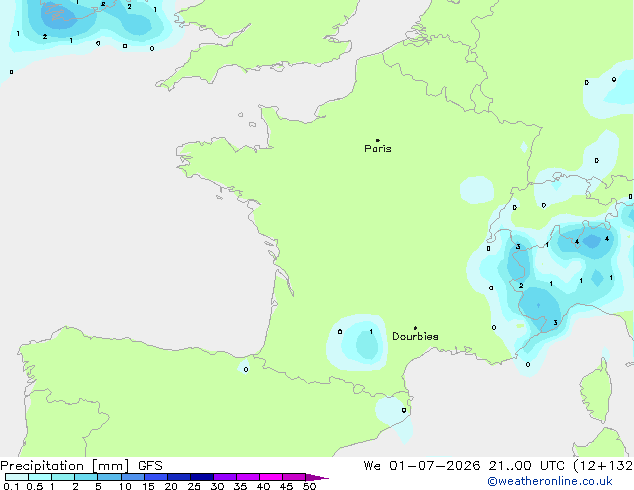Click the Paris city label
Image resolution: width=634 pixels, height=490 pixels.
pyautogui.click(x=378, y=149)
